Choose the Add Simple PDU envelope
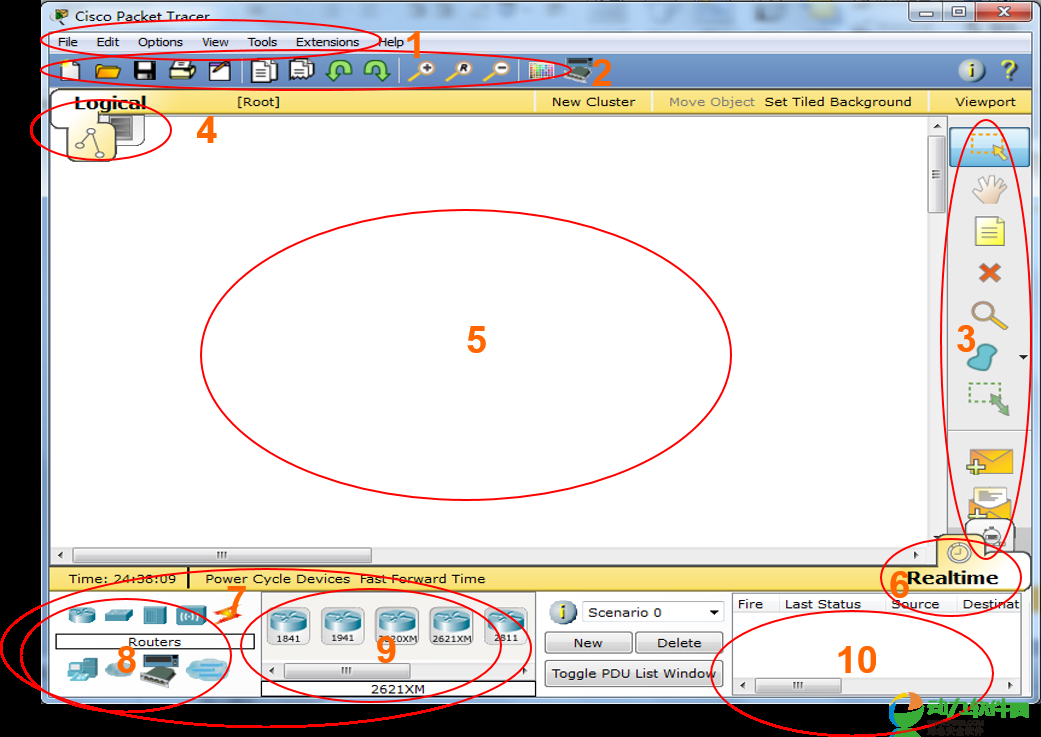This screenshot has height=737, width=1041. 990,461
